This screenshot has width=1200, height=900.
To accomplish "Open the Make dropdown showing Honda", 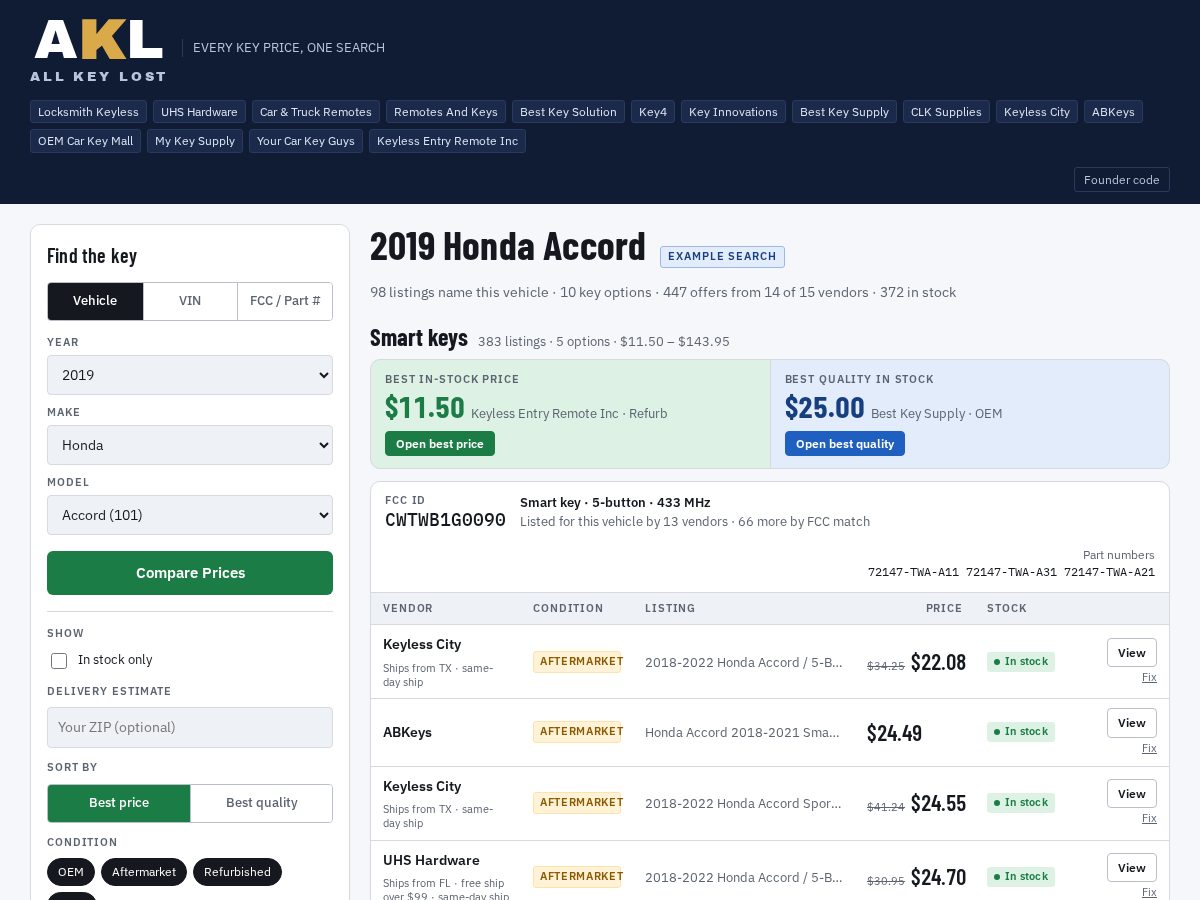I will (x=190, y=445).
